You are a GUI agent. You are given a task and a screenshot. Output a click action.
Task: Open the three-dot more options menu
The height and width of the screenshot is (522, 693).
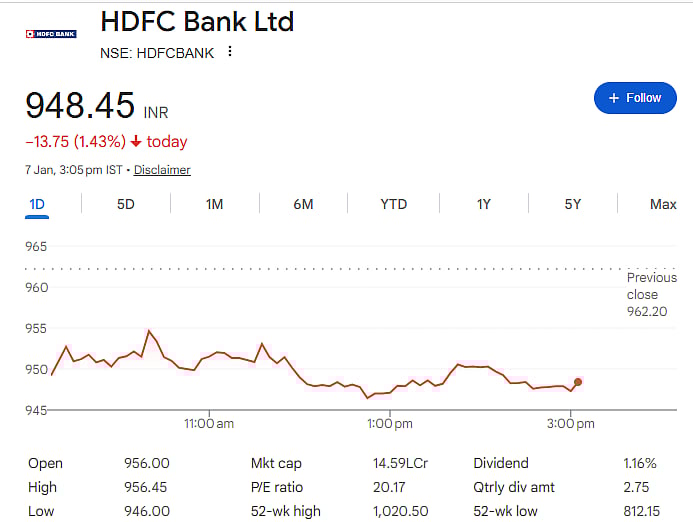pyautogui.click(x=230, y=52)
